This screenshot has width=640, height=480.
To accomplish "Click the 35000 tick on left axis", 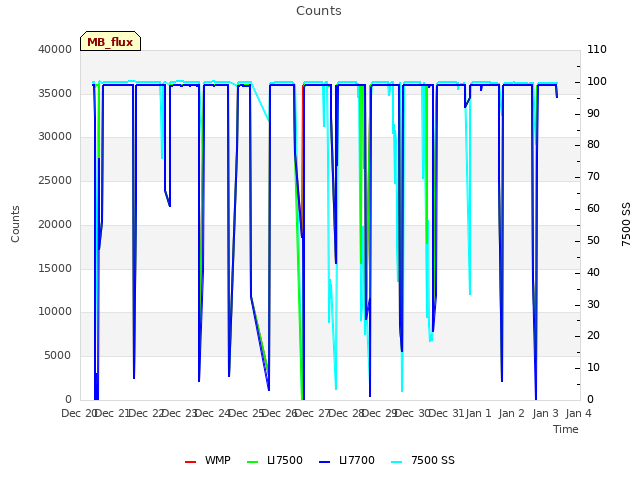I will click(55, 93).
